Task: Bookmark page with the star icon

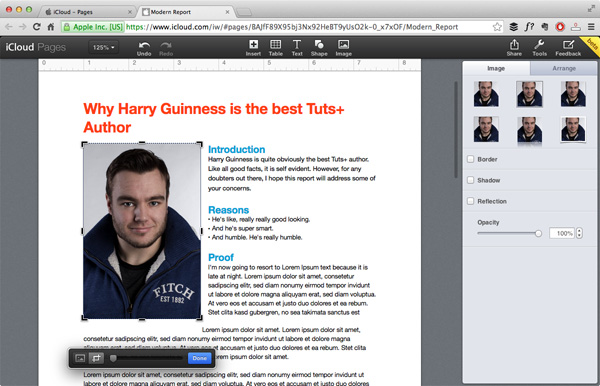Action: pos(497,27)
